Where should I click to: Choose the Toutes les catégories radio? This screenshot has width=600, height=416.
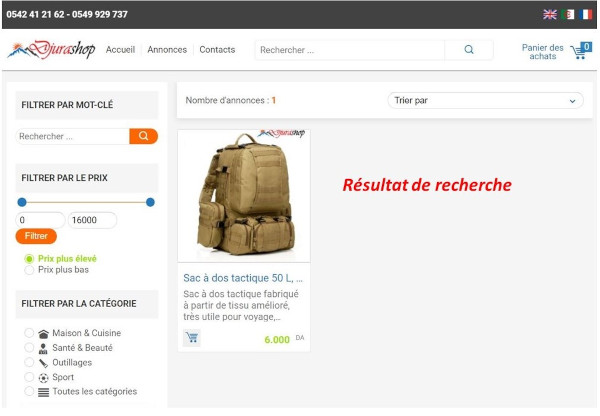coord(29,391)
